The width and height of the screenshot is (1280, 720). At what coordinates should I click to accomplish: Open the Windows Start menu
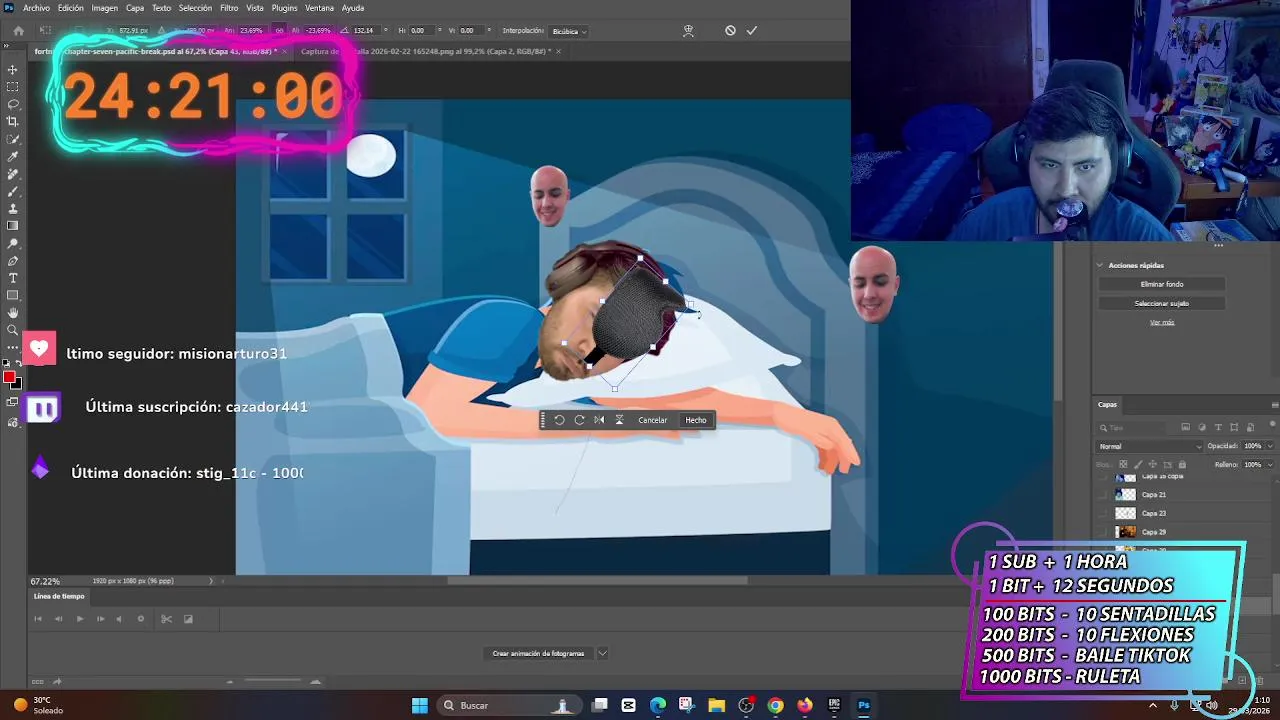click(420, 705)
